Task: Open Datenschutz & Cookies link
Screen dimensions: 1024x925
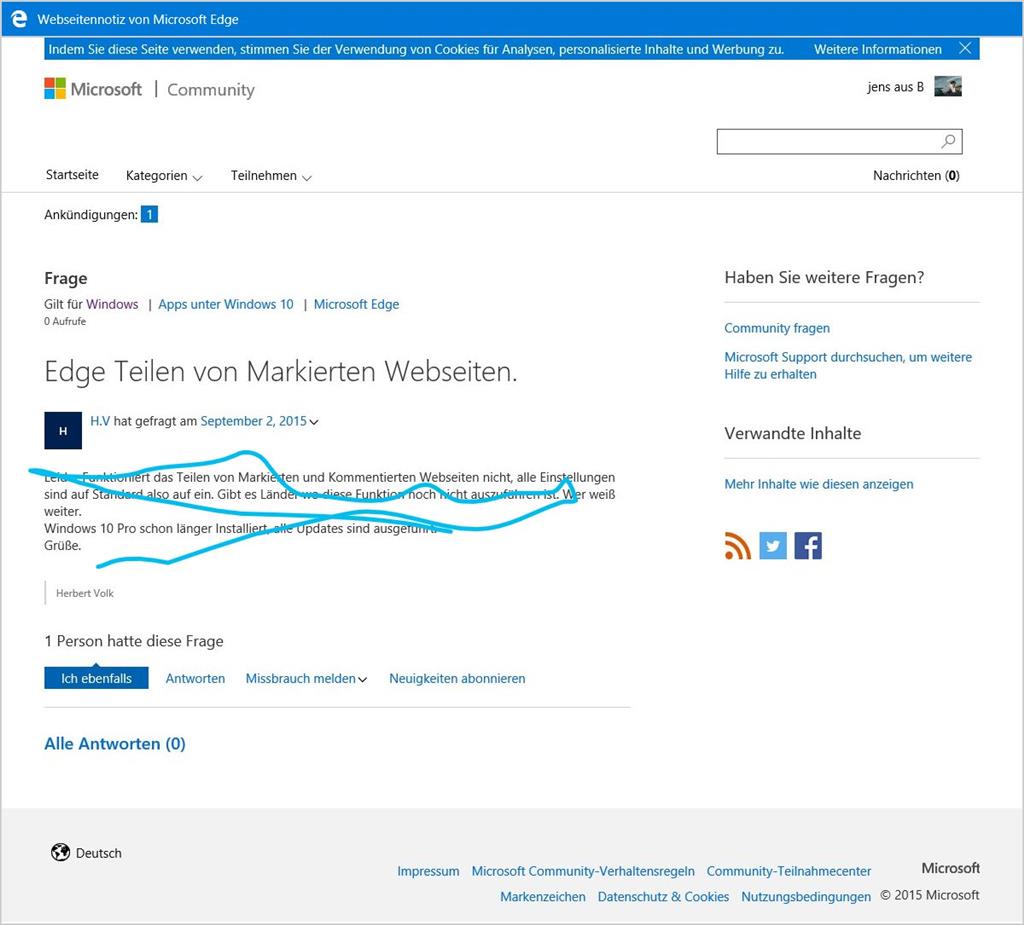Action: (664, 897)
